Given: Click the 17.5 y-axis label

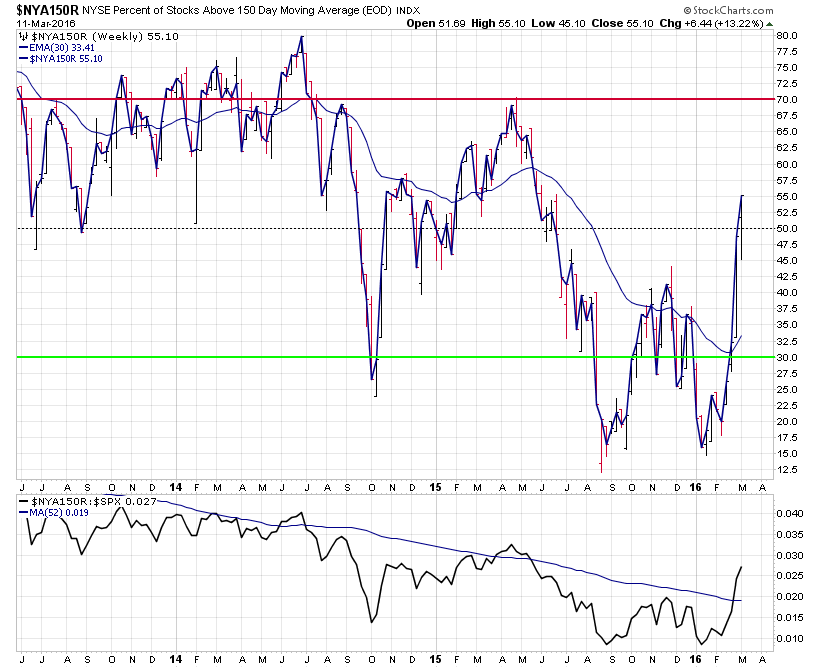Looking at the screenshot, I should (787, 438).
